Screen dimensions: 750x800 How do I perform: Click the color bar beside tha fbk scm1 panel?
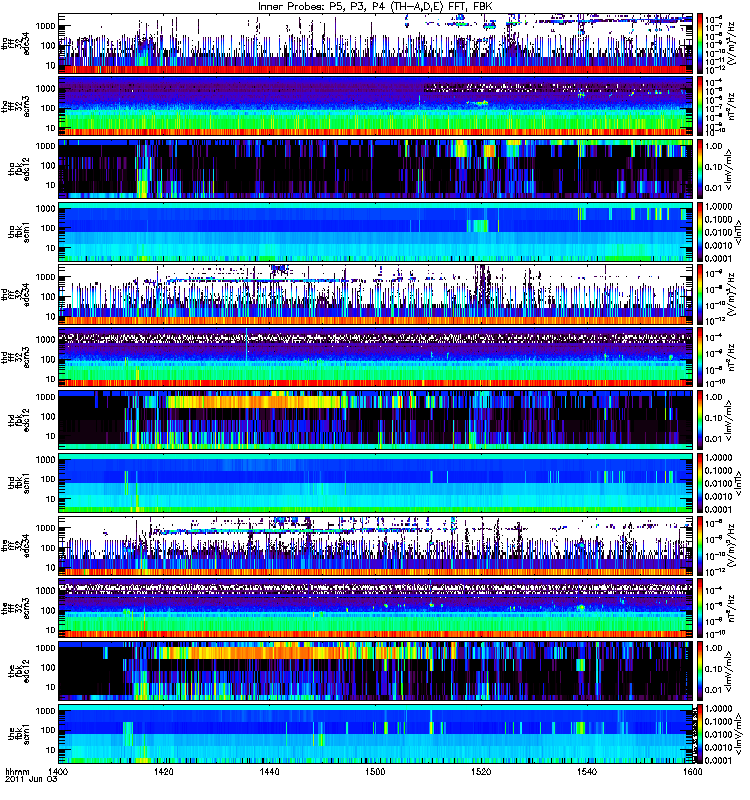699,232
